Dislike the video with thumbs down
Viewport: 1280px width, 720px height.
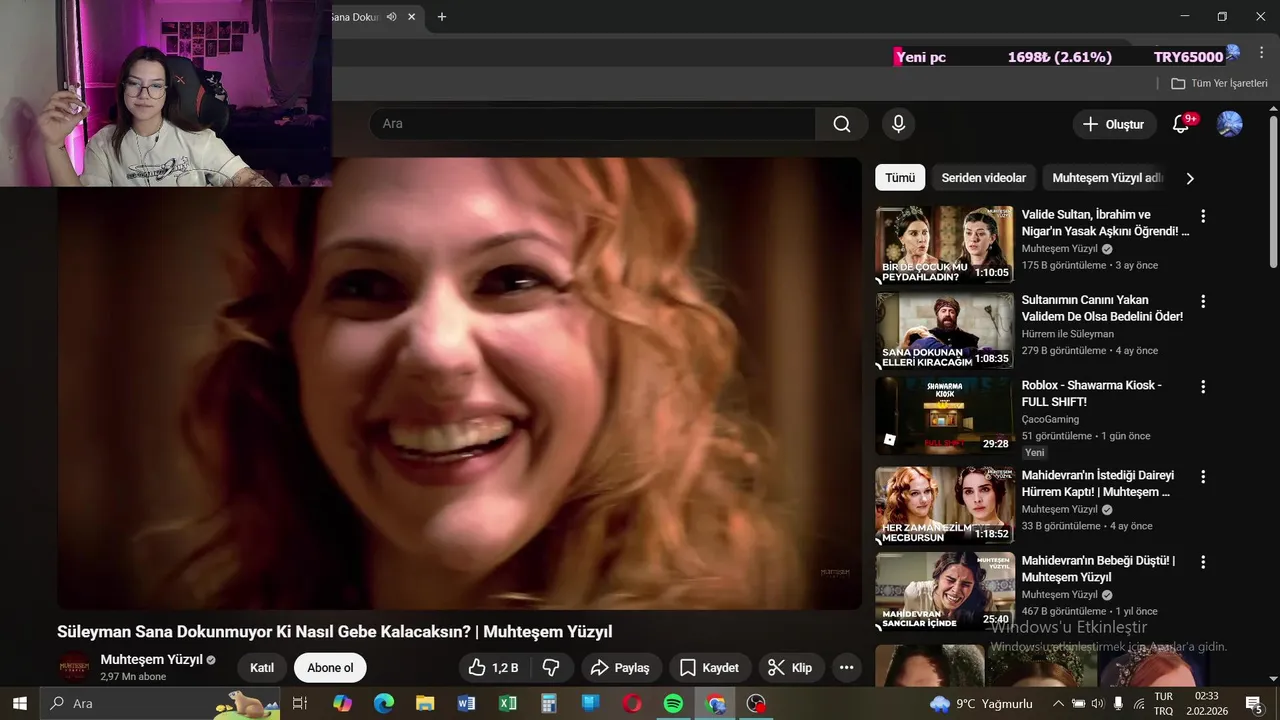pos(552,668)
